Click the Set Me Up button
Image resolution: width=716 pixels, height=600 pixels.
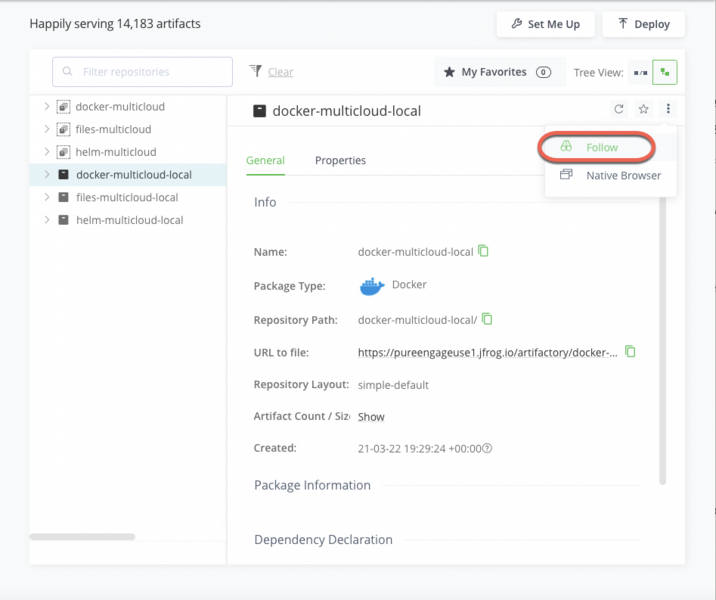click(545, 24)
